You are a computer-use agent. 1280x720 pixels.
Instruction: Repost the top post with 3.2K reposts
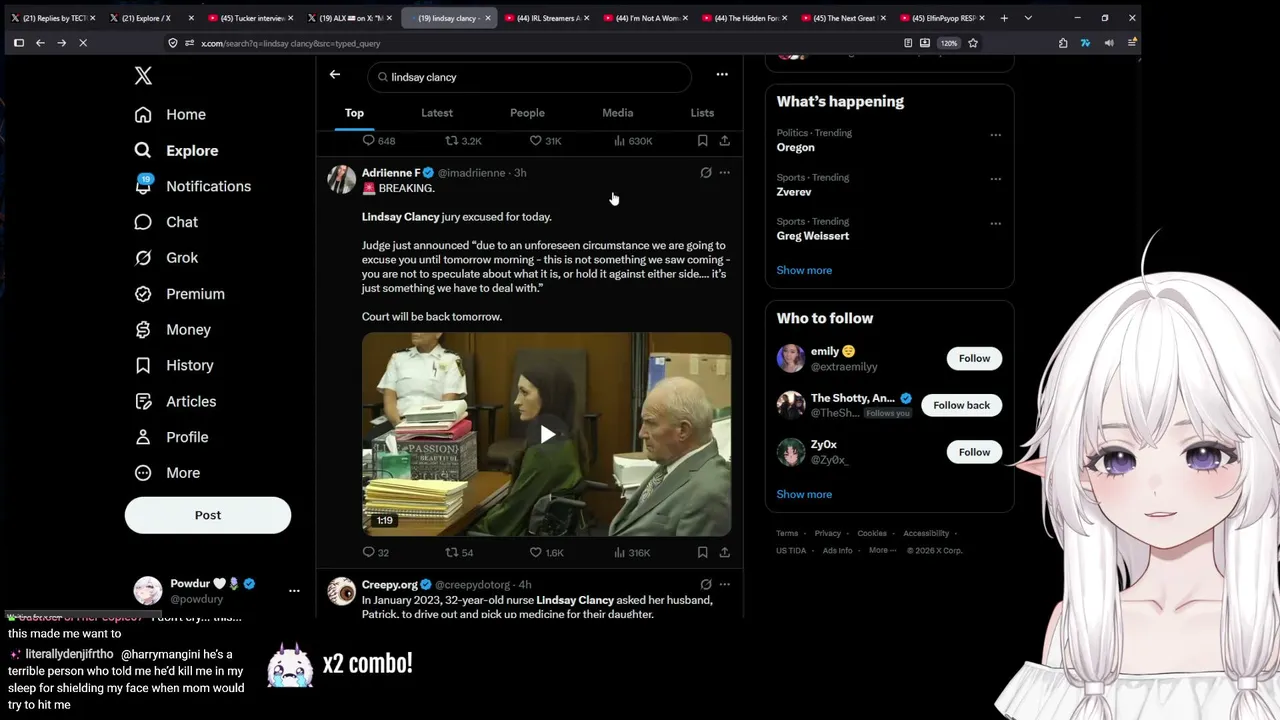[463, 141]
